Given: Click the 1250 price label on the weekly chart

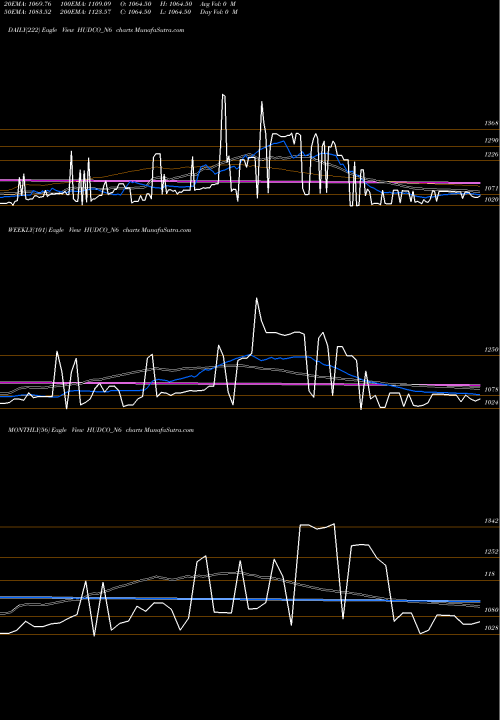Looking at the screenshot, I should pos(491,350).
